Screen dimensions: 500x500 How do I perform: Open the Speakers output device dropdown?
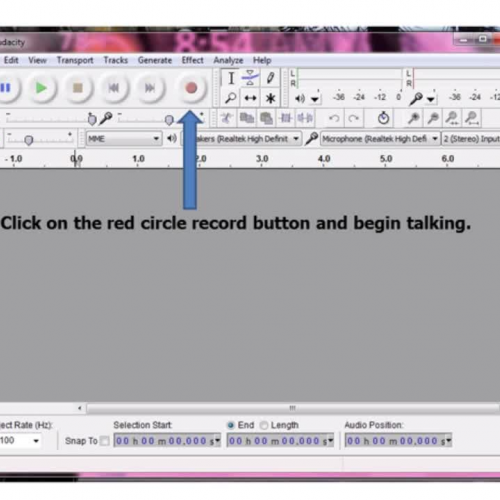point(241,139)
